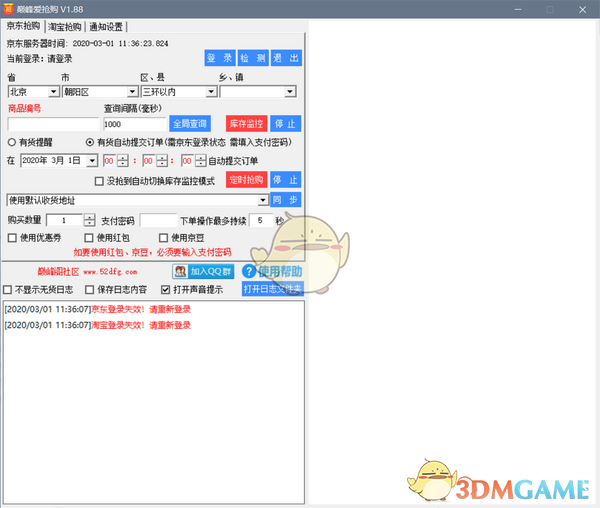The image size is (600, 508).
Task: Focus the 支付密码 input field
Action: pyautogui.click(x=158, y=220)
